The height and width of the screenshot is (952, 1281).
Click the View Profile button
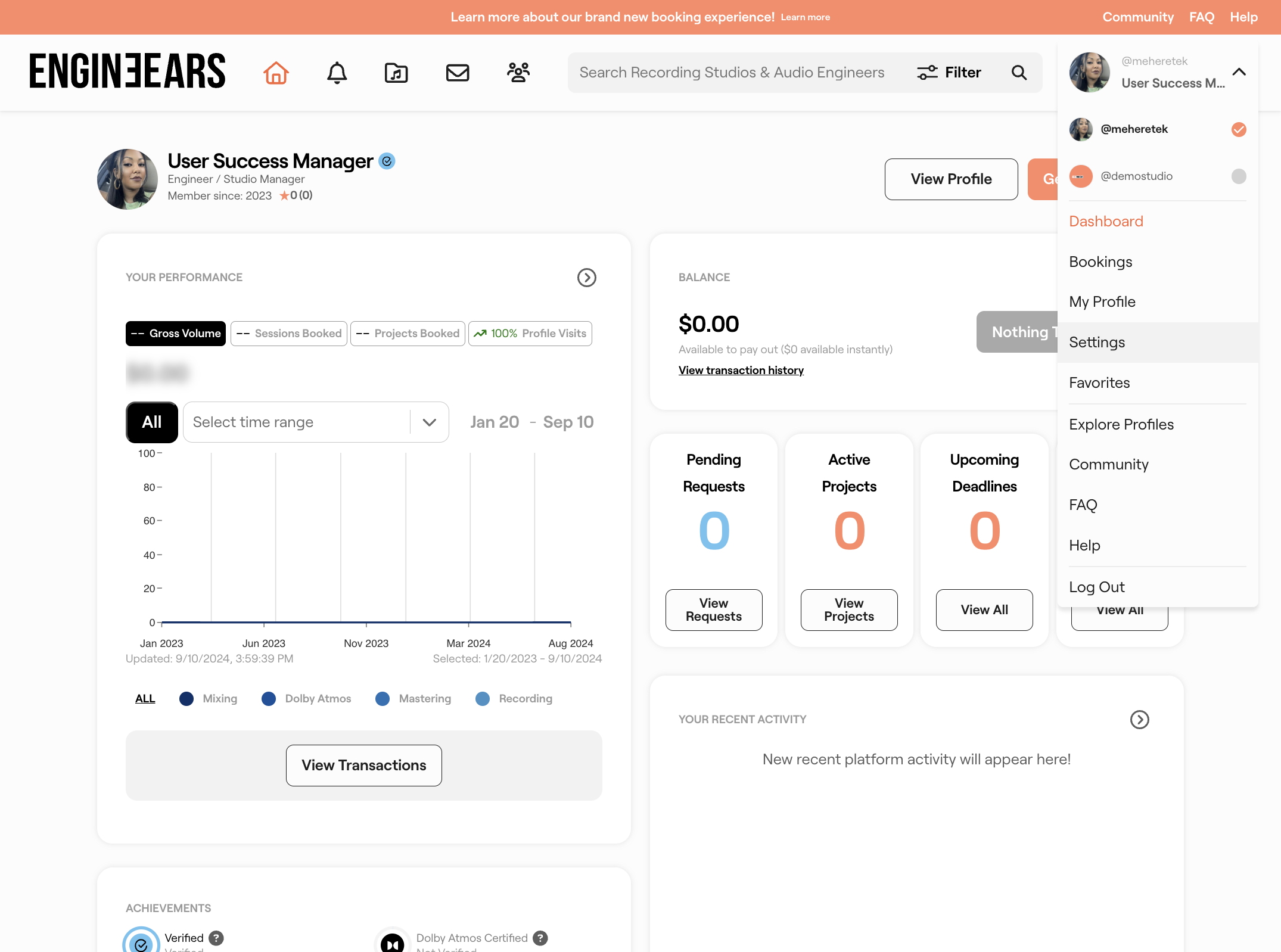point(951,179)
